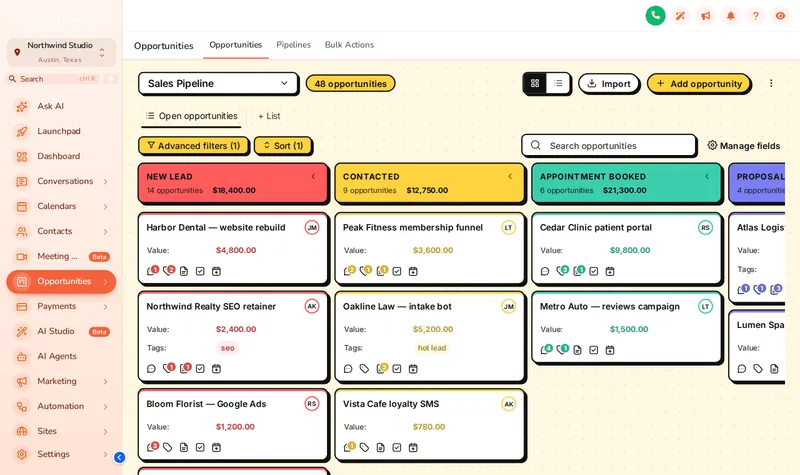Click tag icon on Oakline Law card
The width and height of the screenshot is (800, 475).
pos(364,368)
